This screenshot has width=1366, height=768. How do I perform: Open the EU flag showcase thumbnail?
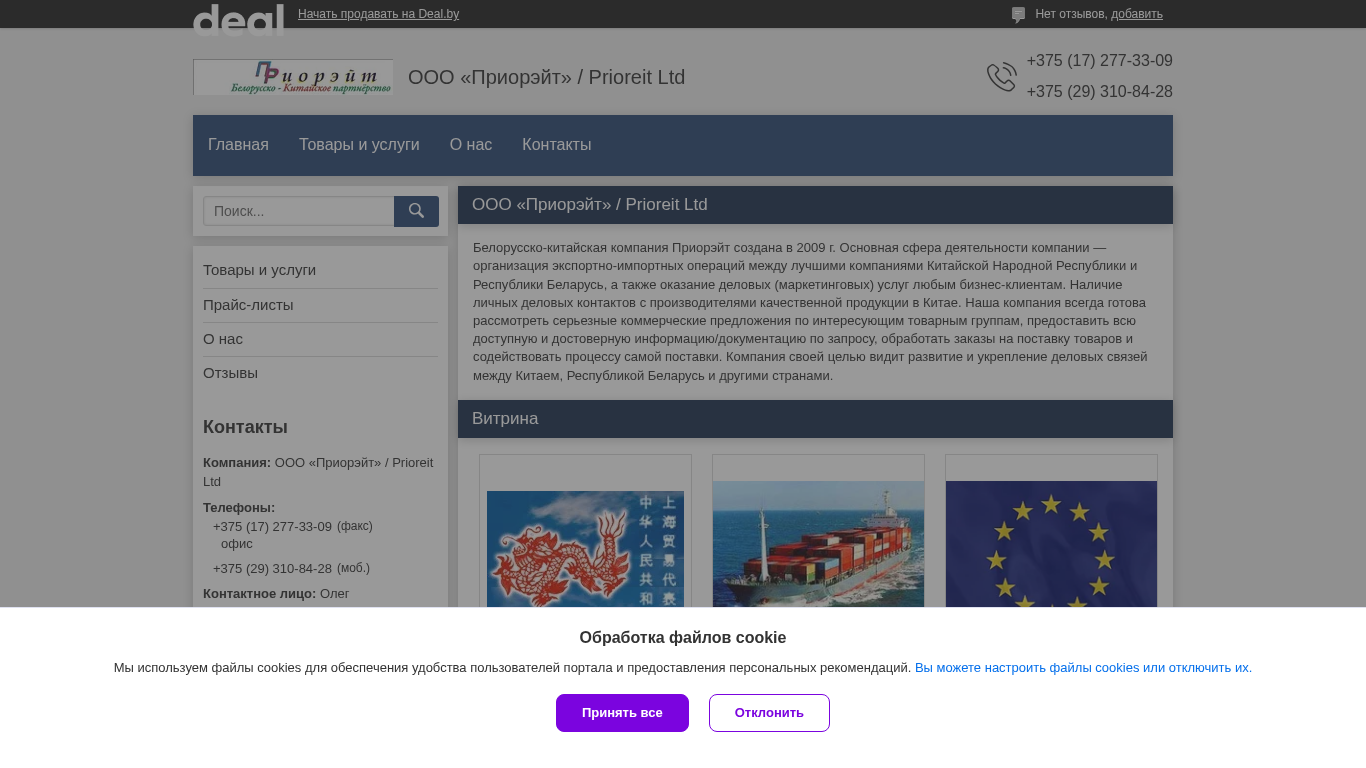[1051, 544]
